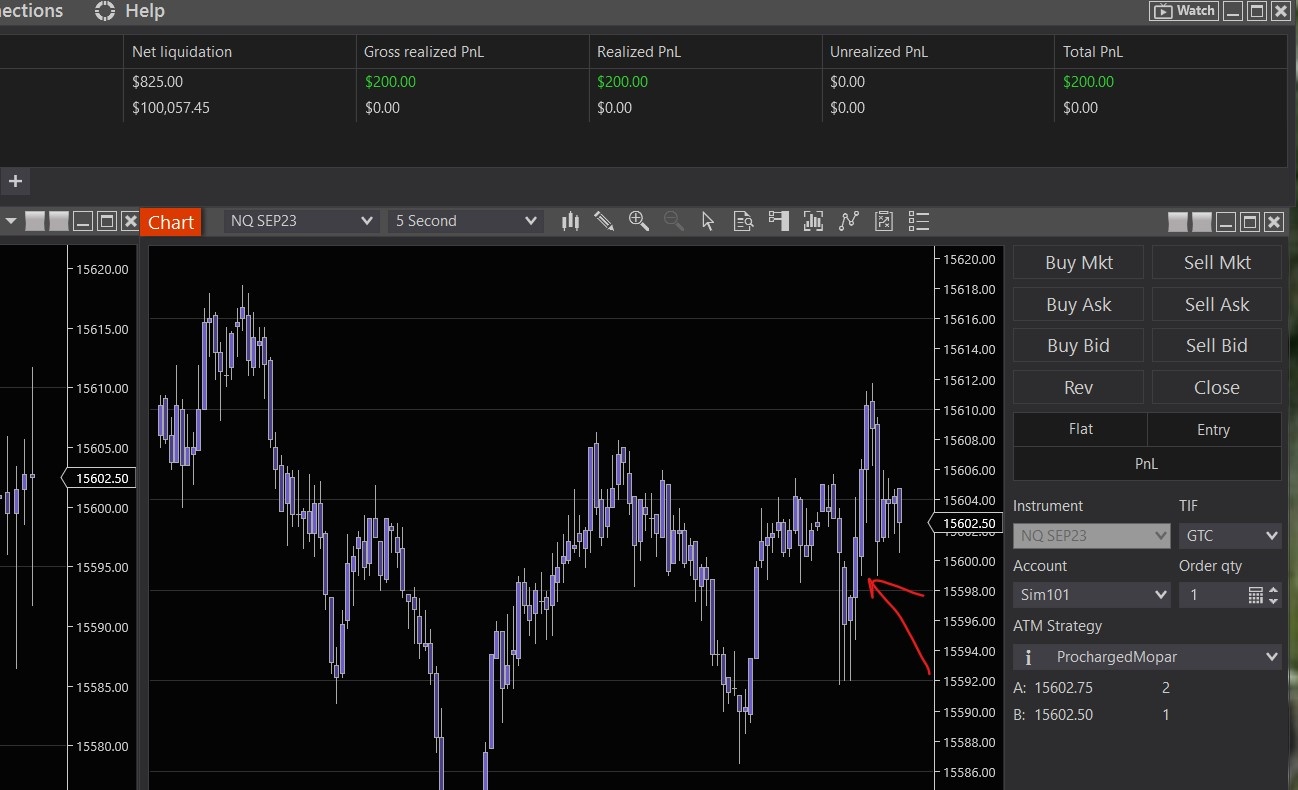Click first link square of NQ SEP23 chart
The height and width of the screenshot is (790, 1298).
point(1178,222)
